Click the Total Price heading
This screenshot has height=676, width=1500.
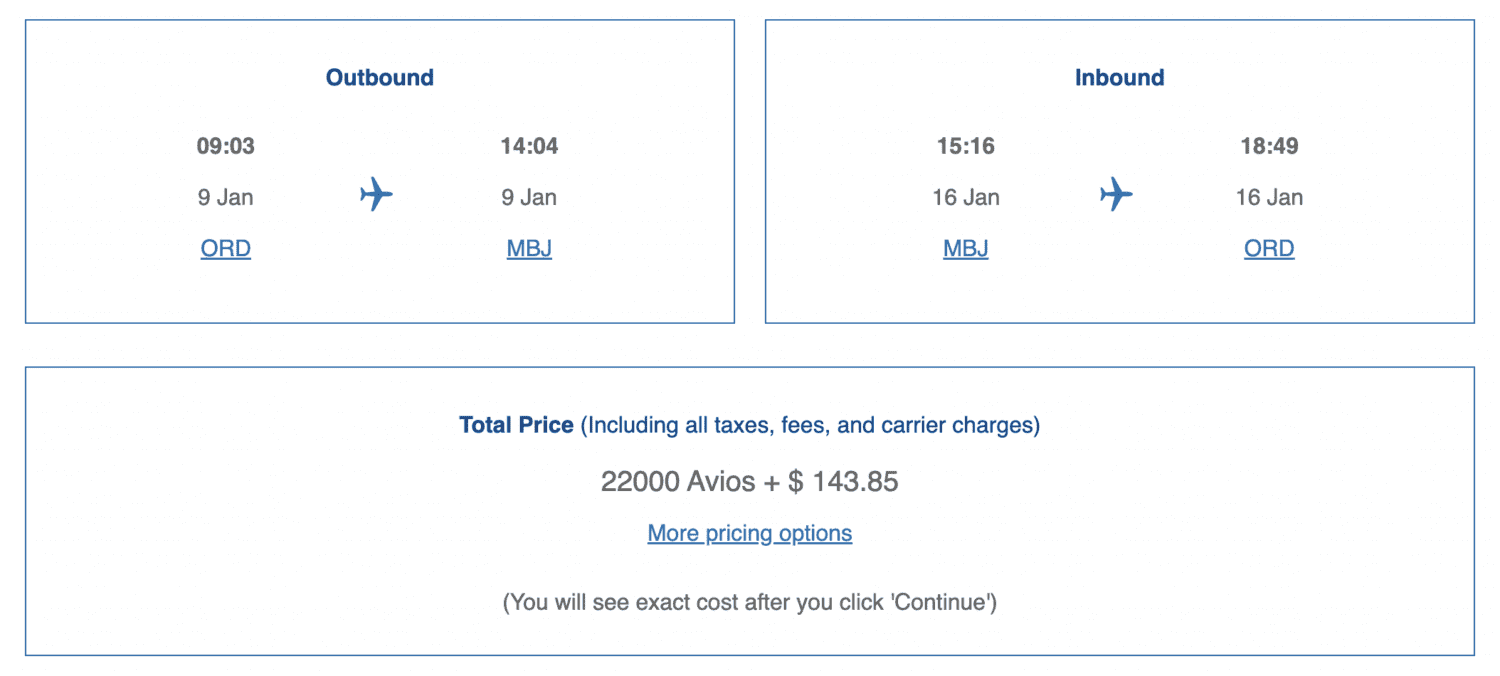tap(516, 425)
